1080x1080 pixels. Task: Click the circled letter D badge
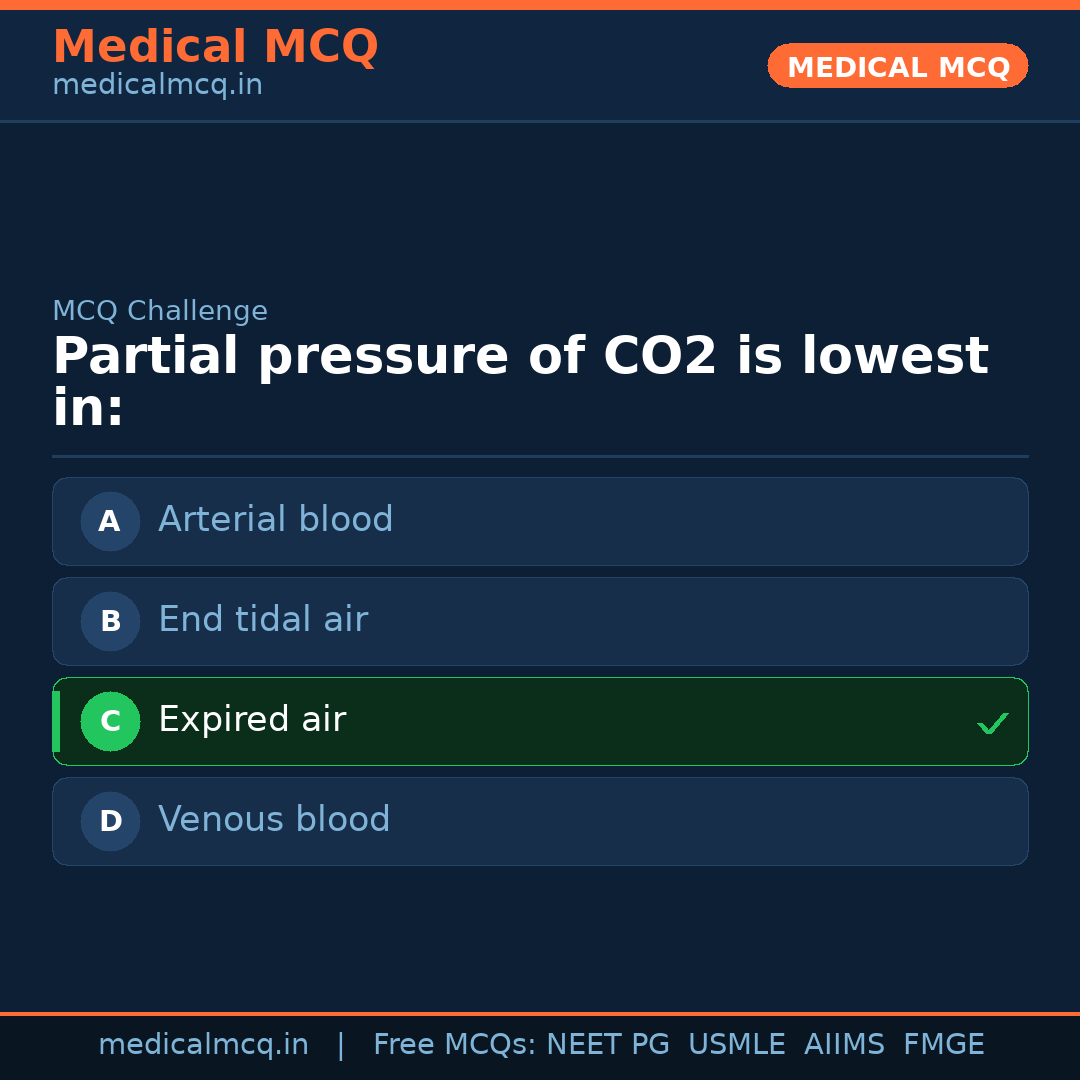tap(110, 821)
